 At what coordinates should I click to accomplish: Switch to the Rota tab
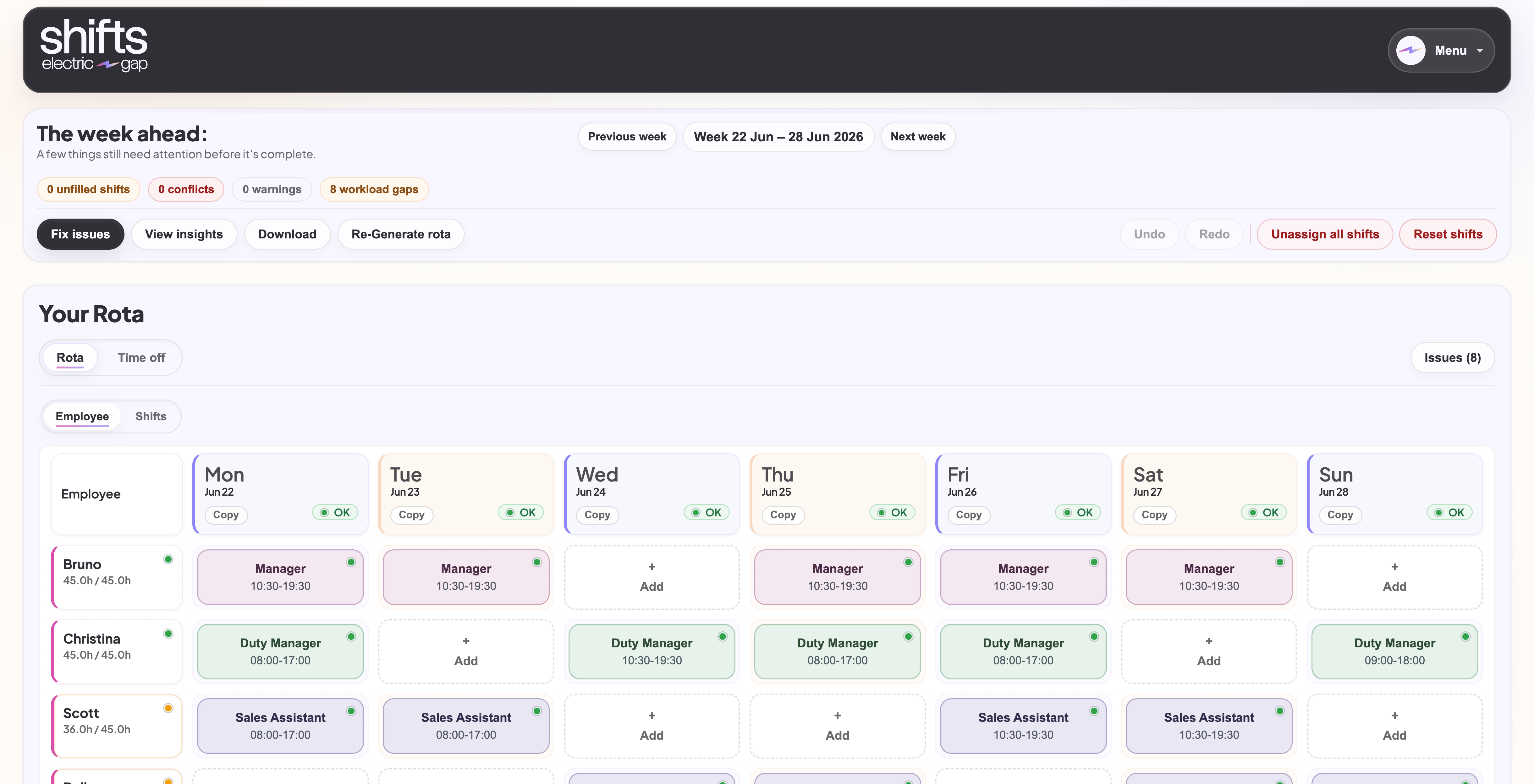click(x=70, y=358)
